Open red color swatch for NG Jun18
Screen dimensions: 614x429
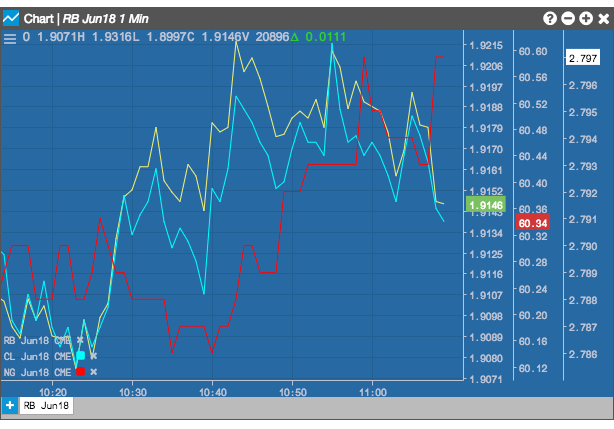[x=81, y=371]
